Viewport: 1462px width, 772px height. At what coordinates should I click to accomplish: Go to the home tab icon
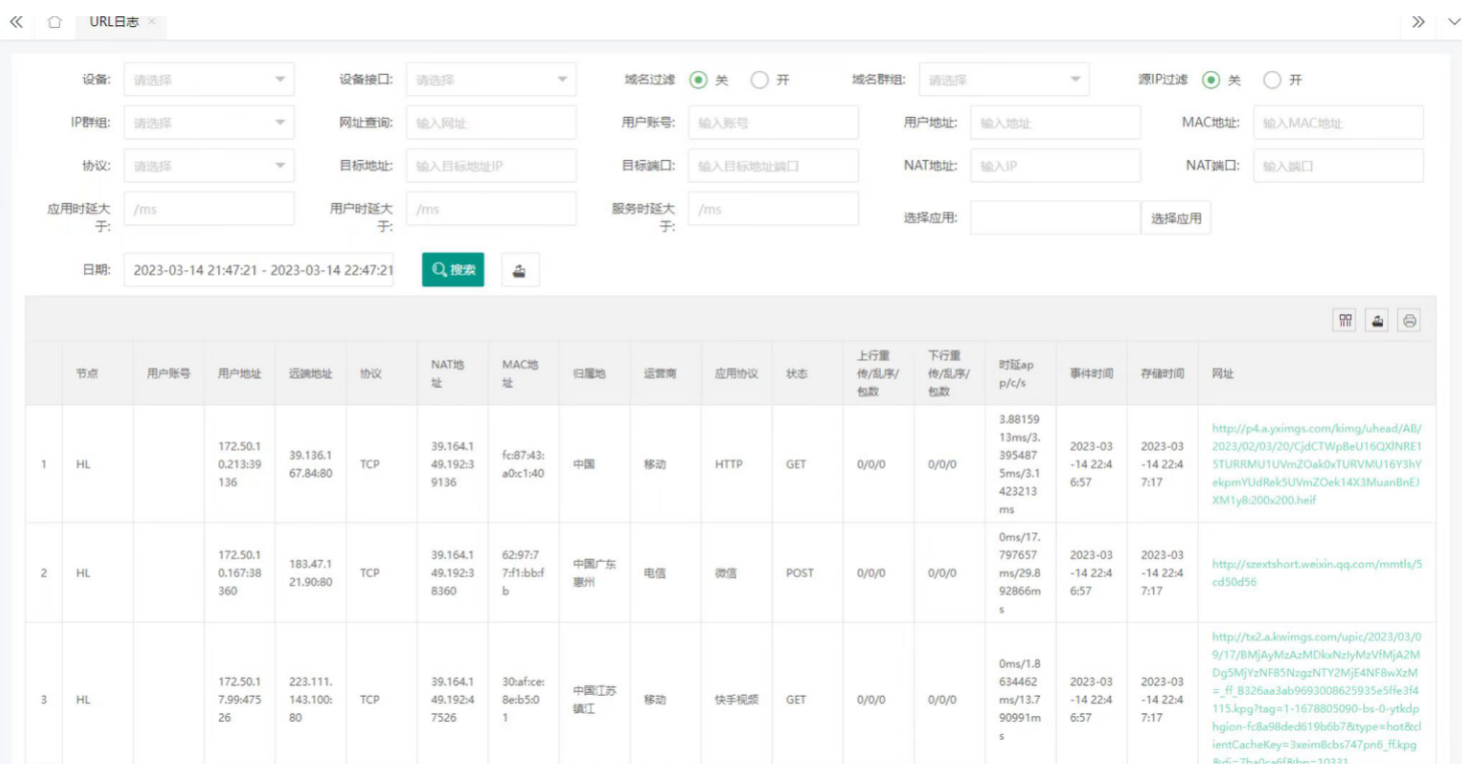(x=55, y=21)
